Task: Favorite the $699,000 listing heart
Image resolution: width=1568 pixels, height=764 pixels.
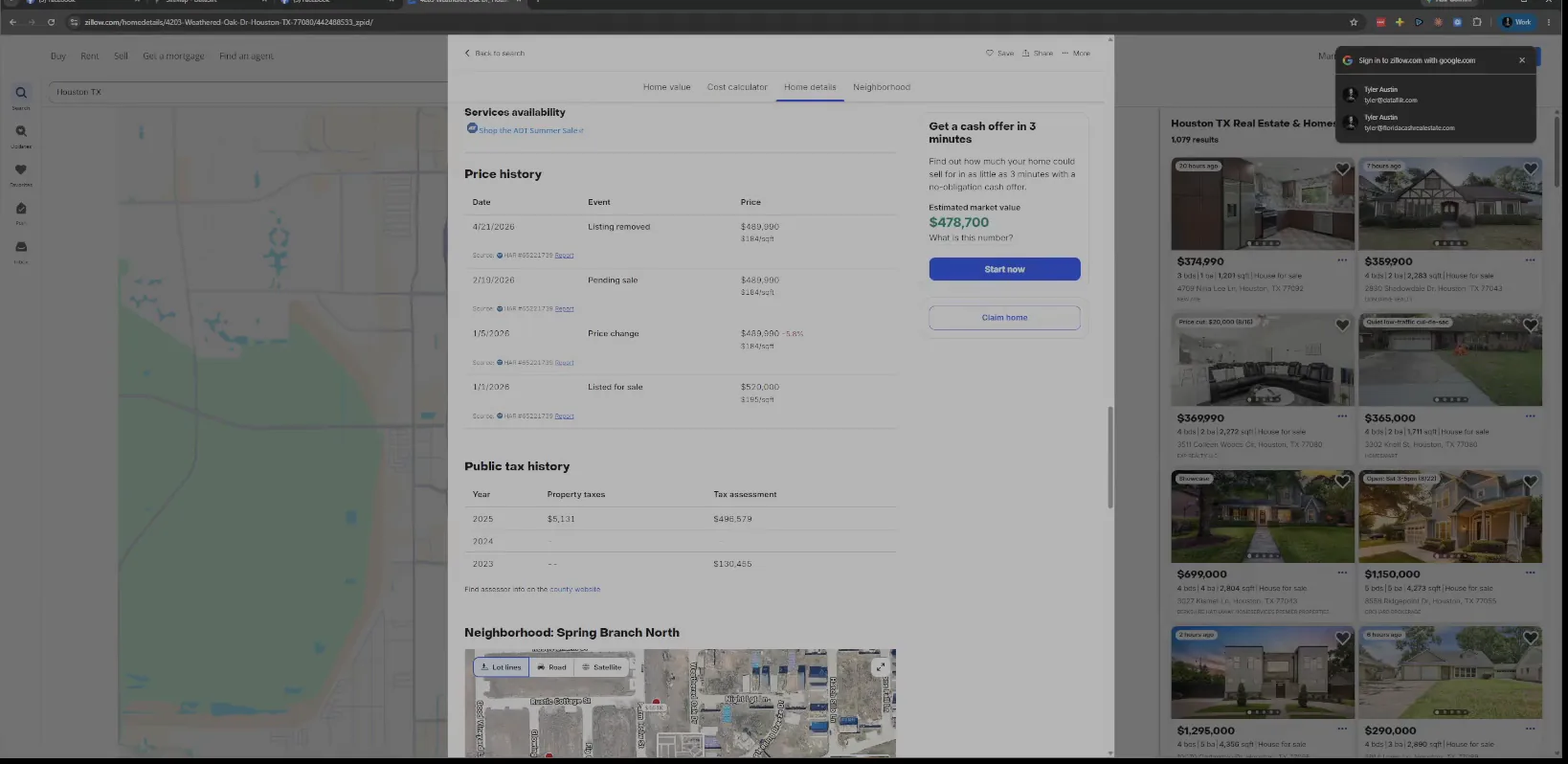Action: click(1342, 482)
